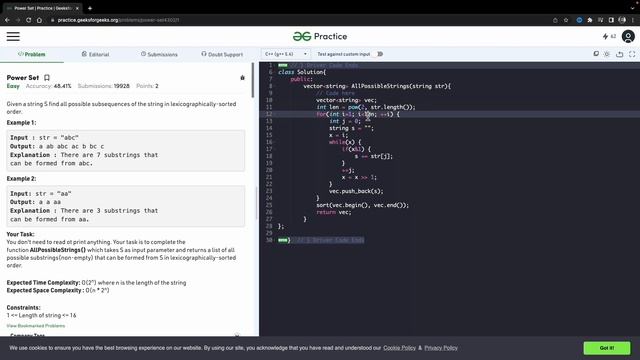Click the browser forward arrow
Image resolution: width=640 pixels, height=360 pixels.
click(x=18, y=20)
